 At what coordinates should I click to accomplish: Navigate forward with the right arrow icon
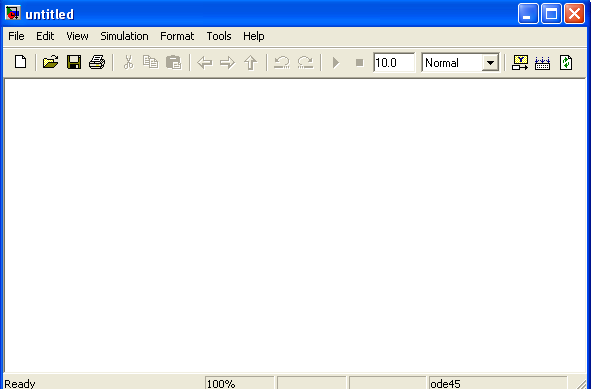pyautogui.click(x=227, y=63)
